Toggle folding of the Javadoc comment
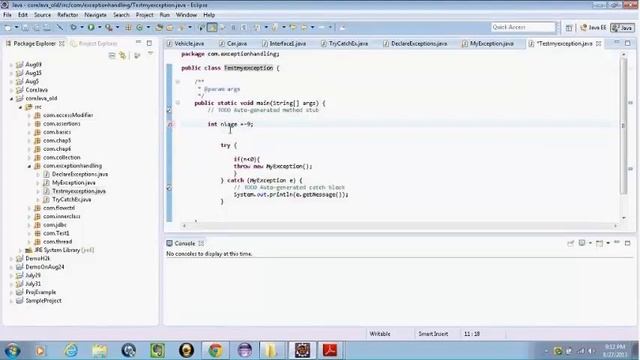This screenshot has width=640, height=360. (x=178, y=82)
